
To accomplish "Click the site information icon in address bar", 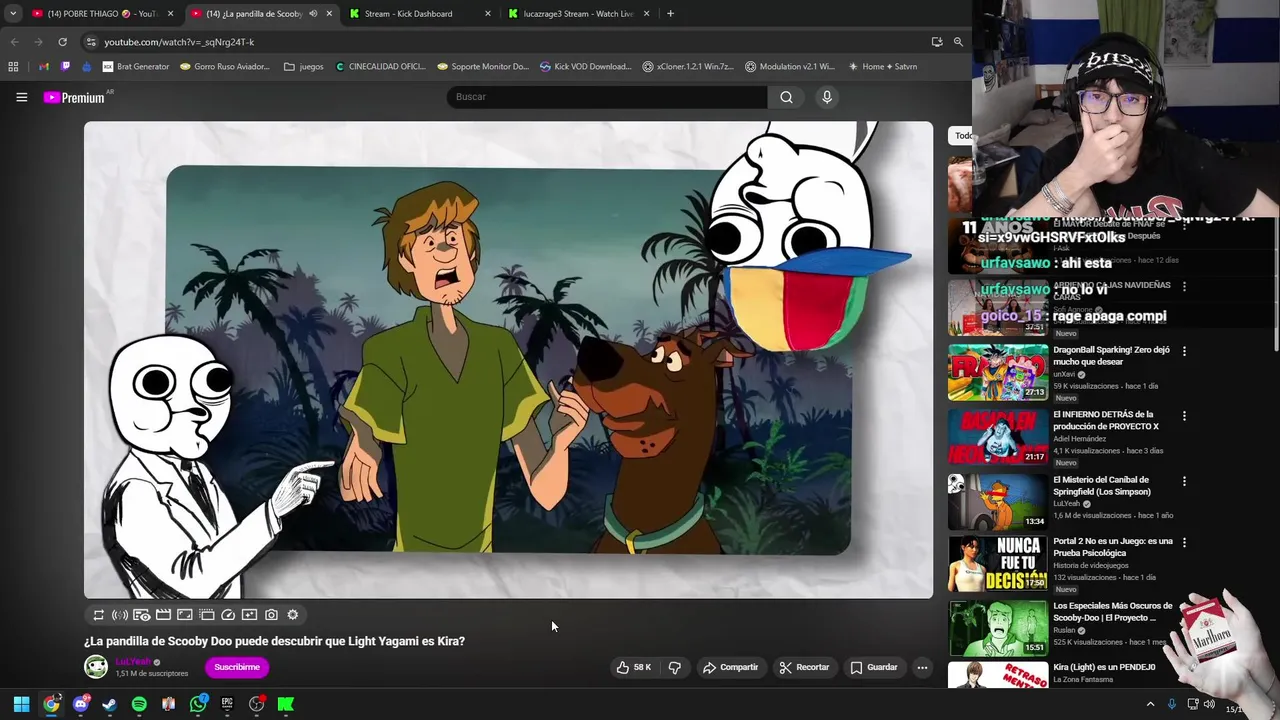I will coord(91,42).
